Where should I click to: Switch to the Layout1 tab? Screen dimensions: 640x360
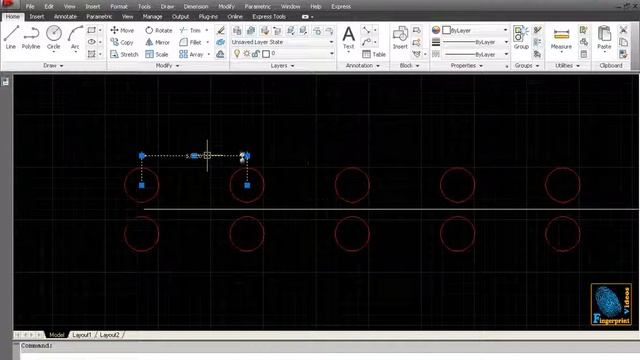81,335
